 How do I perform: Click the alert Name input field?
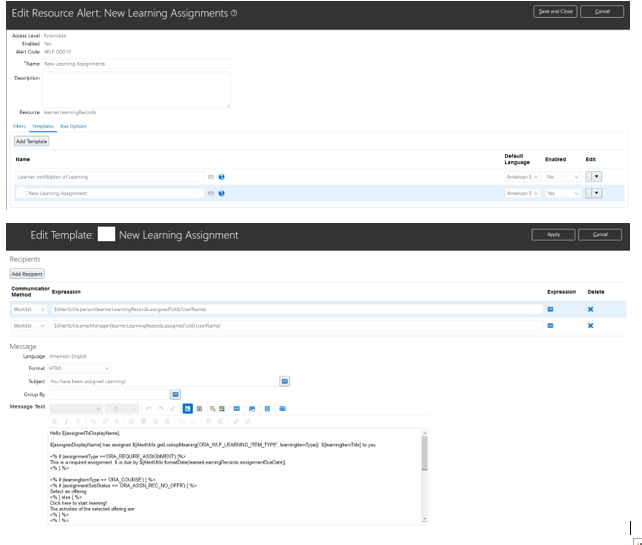coord(136,64)
